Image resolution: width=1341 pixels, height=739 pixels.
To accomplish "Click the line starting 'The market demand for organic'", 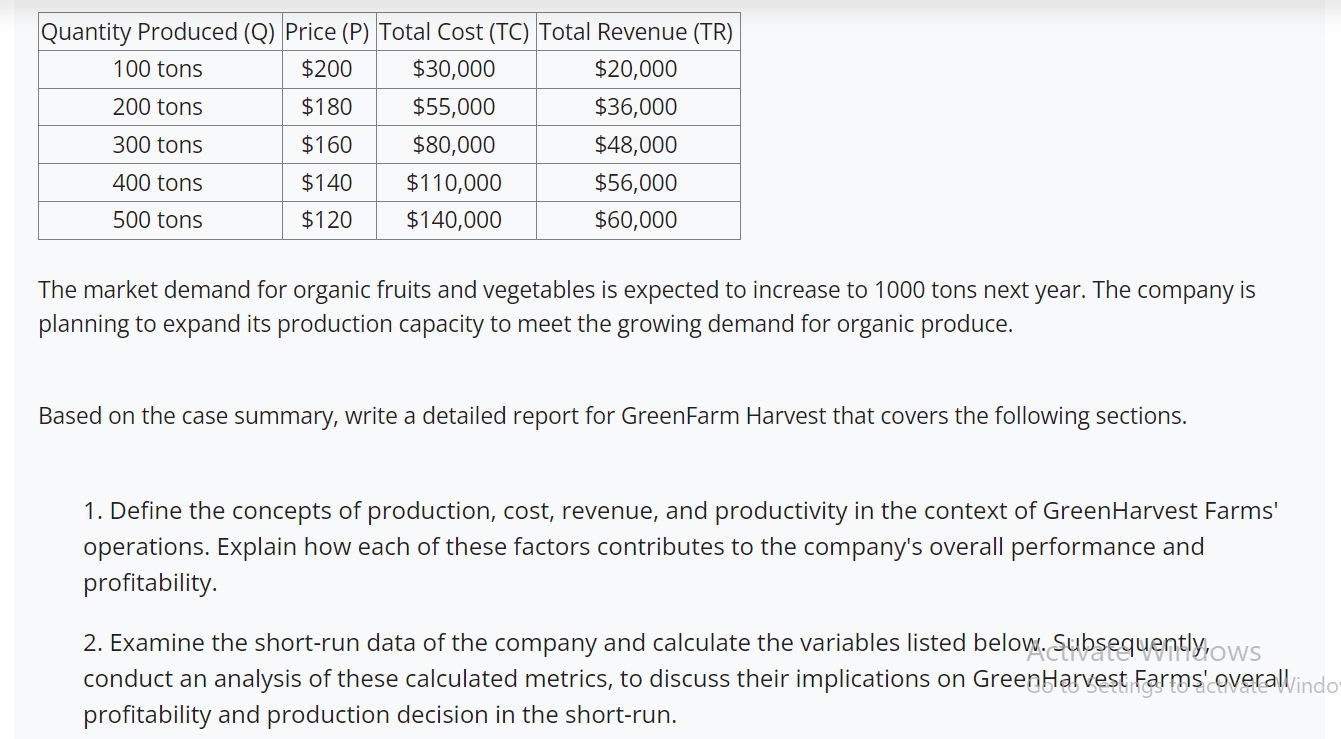I will click(647, 290).
